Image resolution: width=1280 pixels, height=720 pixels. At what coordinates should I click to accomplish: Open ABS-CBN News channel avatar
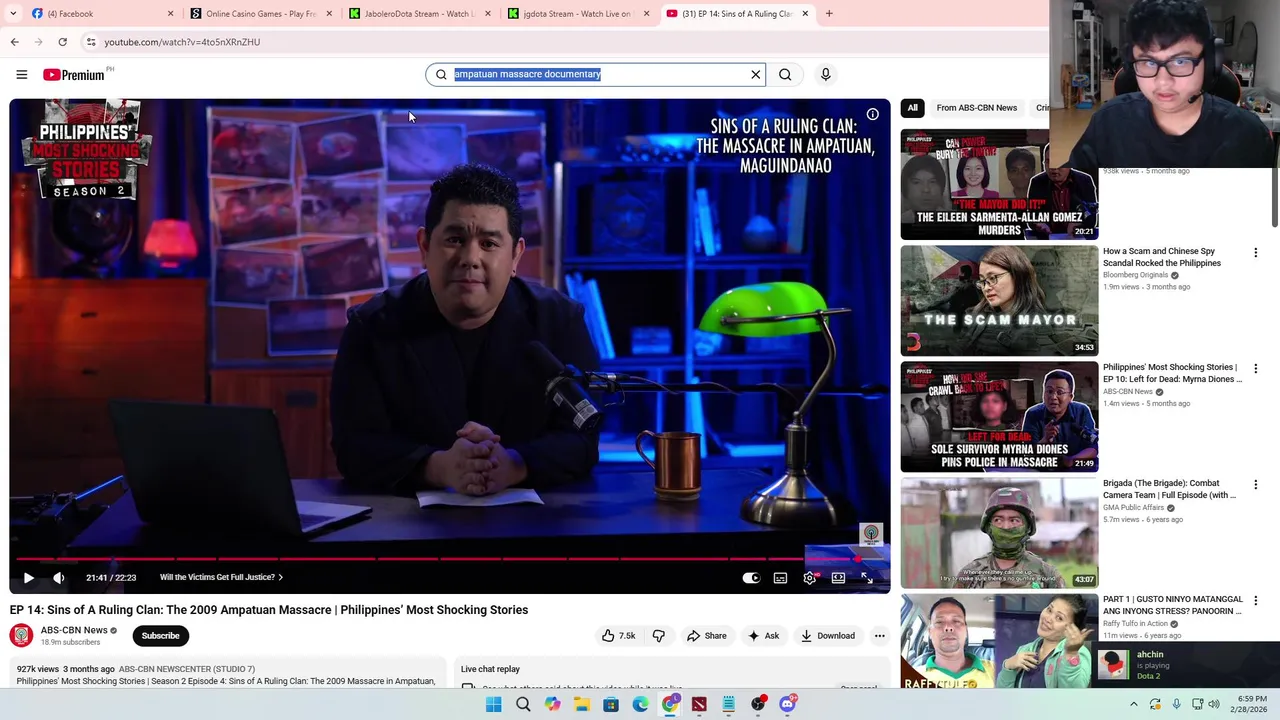(21, 636)
